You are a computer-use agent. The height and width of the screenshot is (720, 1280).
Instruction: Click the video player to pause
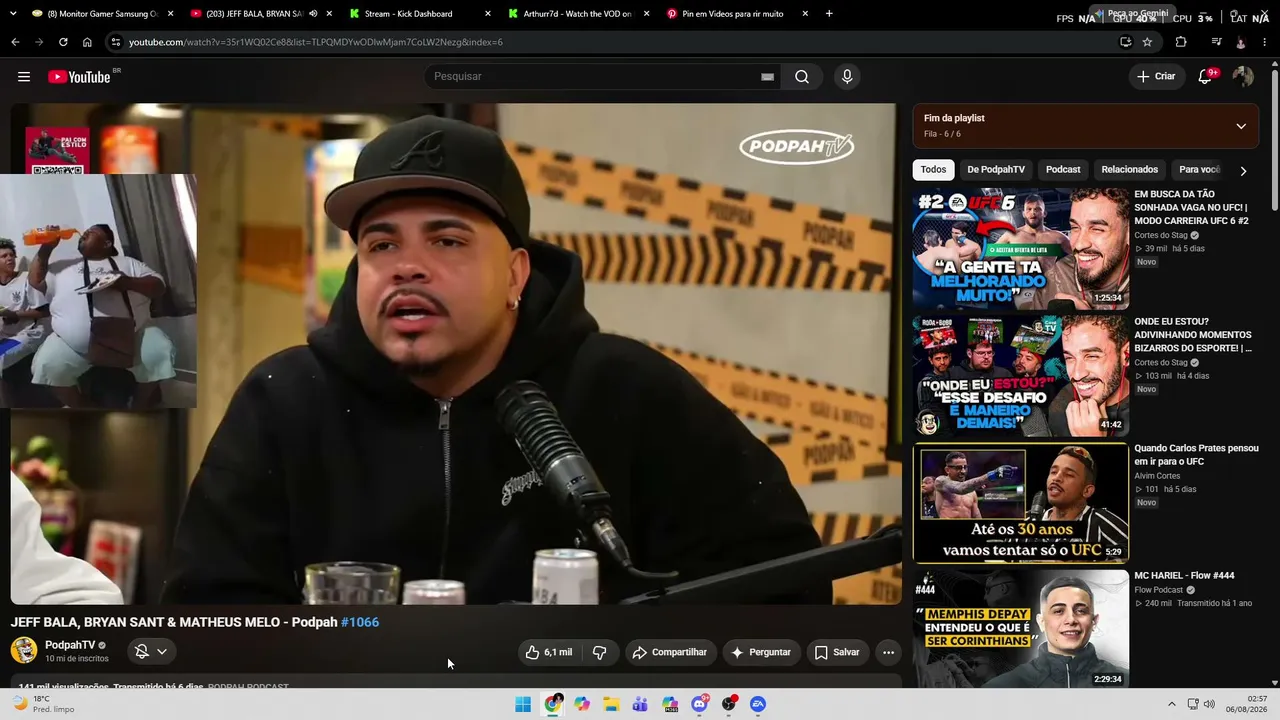point(454,353)
